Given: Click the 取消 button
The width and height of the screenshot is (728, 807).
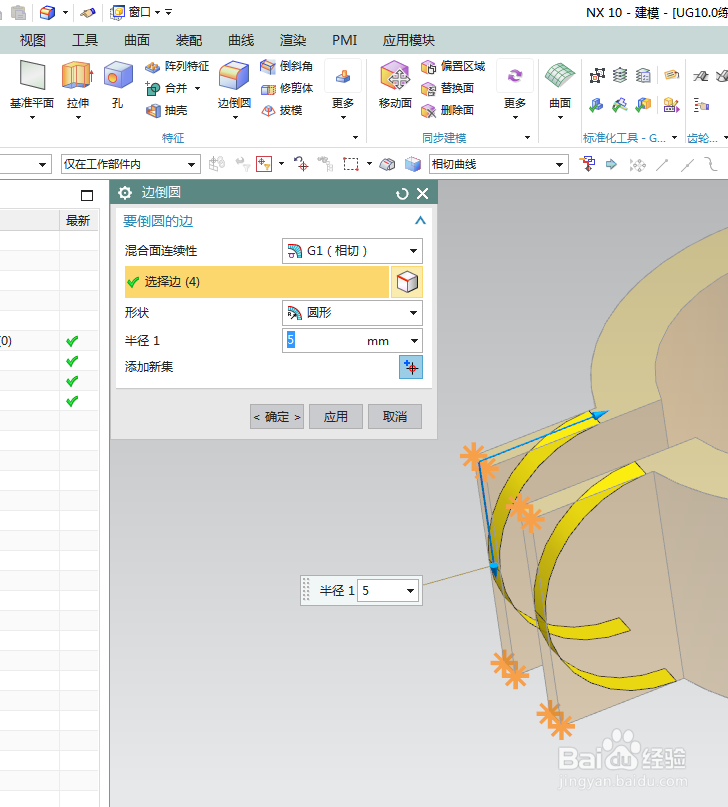Looking at the screenshot, I should click(395, 416).
